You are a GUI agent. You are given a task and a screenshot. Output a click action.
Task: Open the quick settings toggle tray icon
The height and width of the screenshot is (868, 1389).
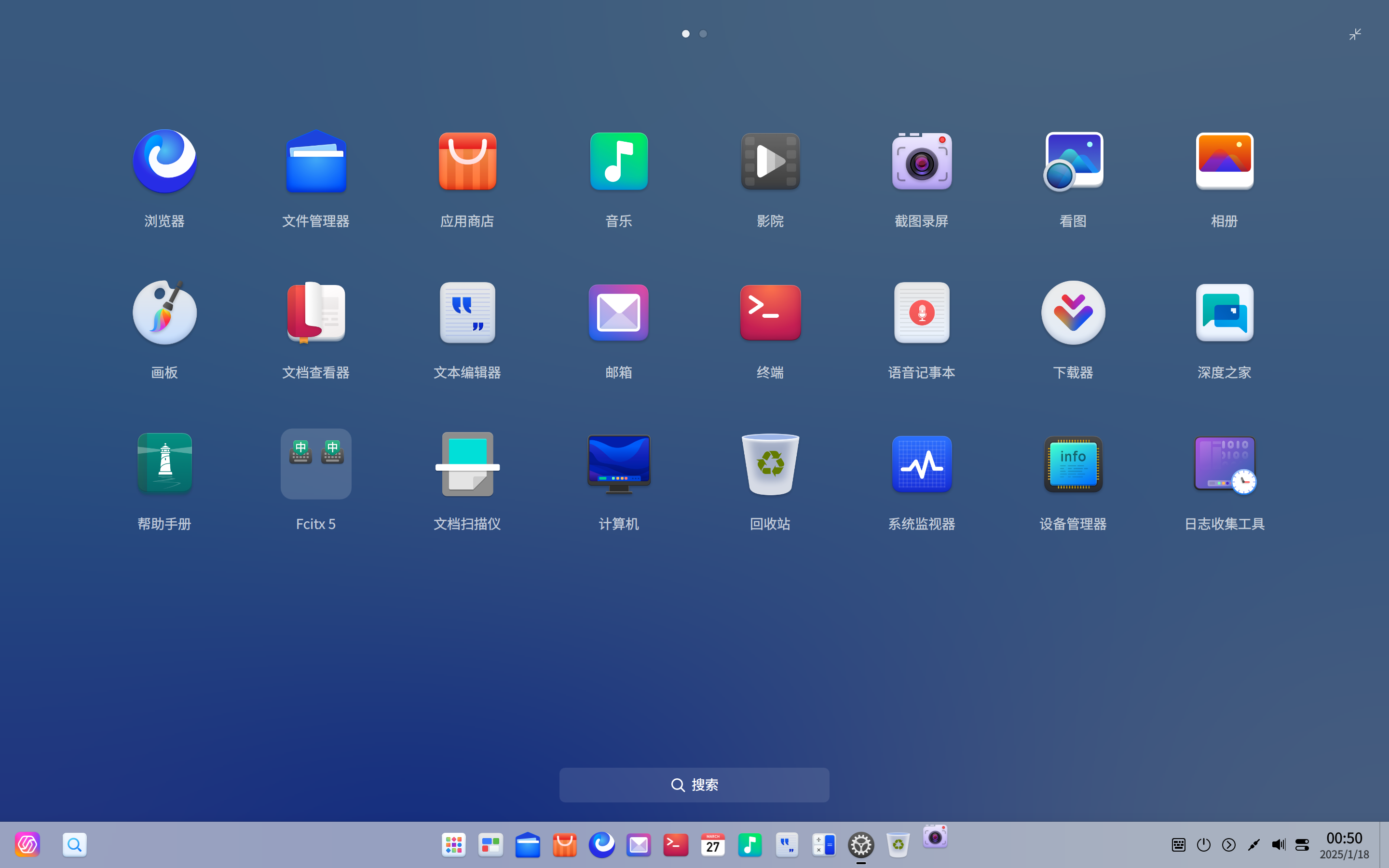[x=1302, y=844]
